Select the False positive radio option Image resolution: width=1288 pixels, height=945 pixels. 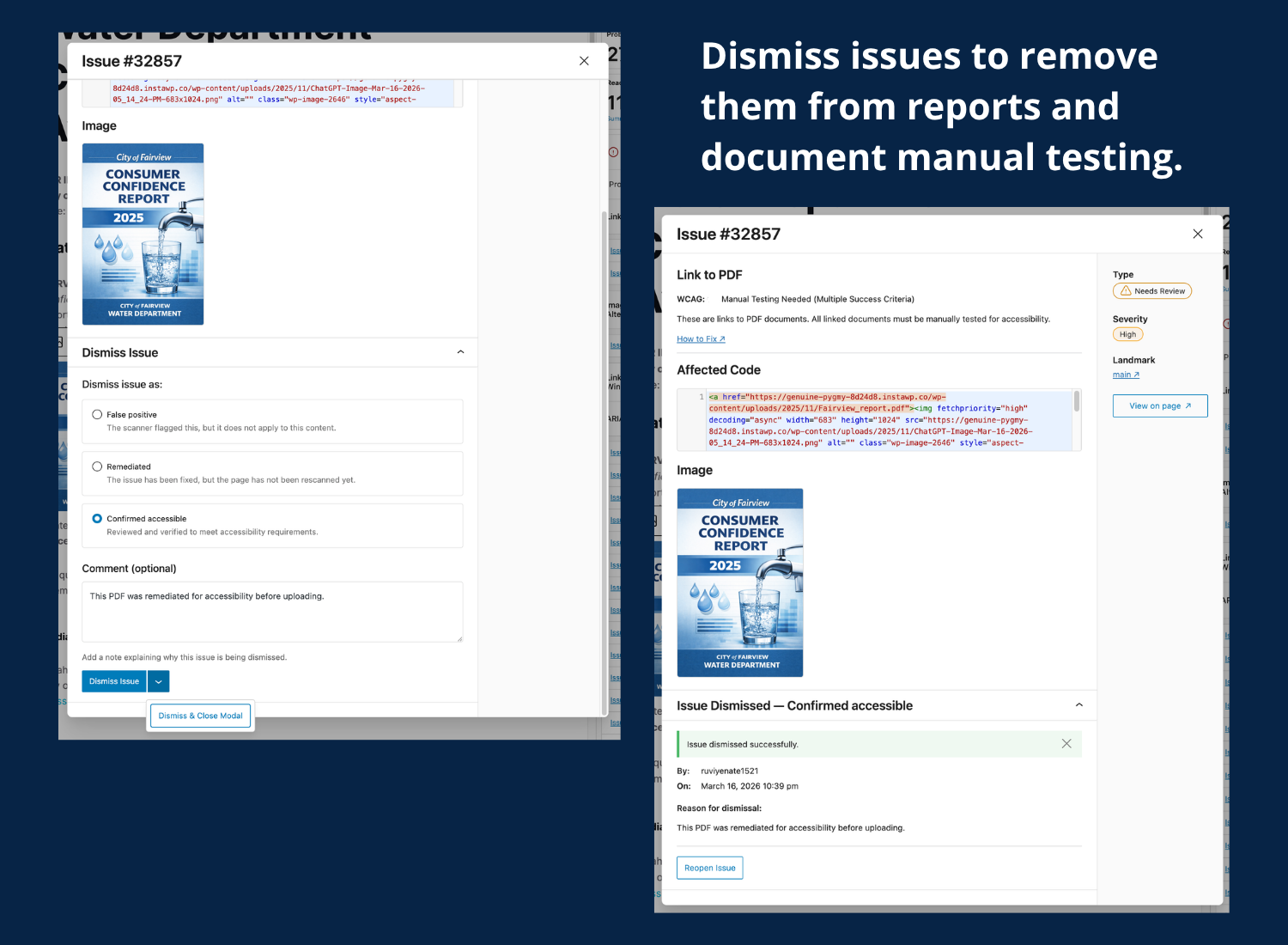97,414
